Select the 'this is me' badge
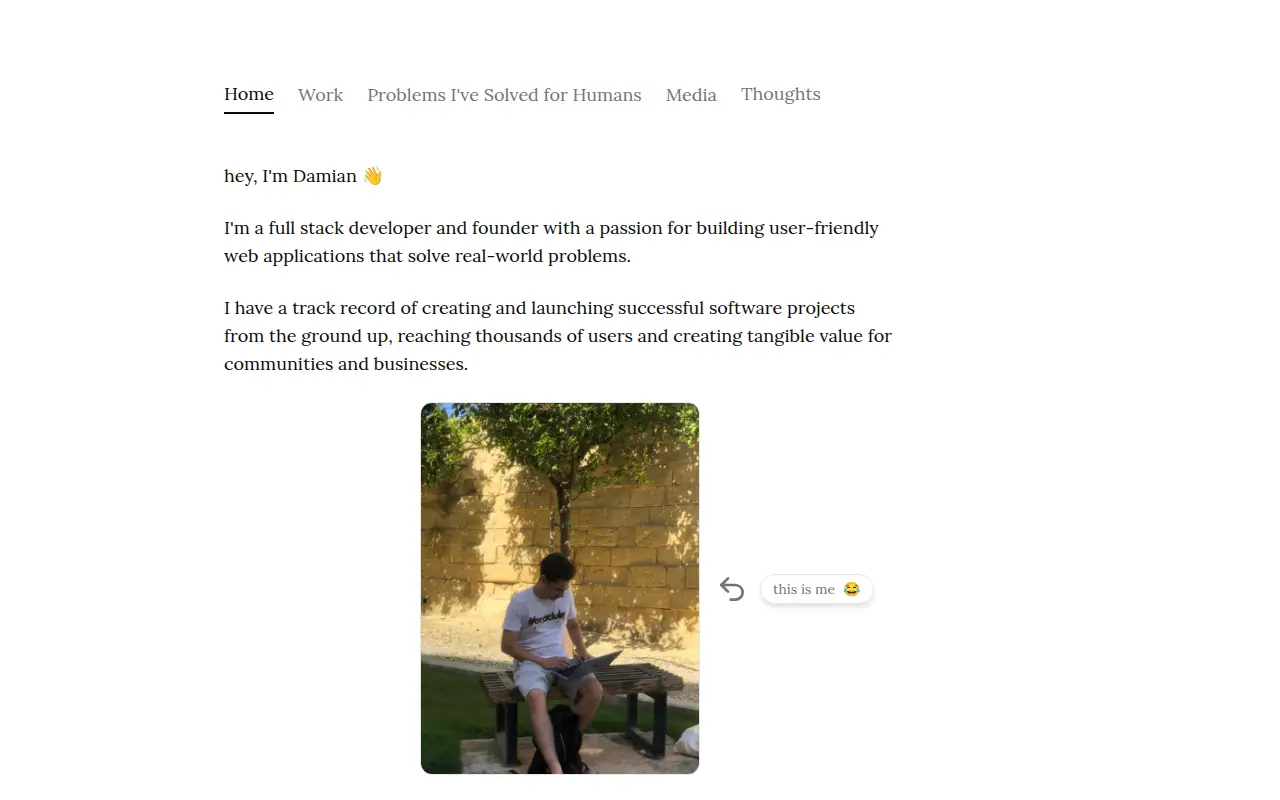 click(x=816, y=589)
